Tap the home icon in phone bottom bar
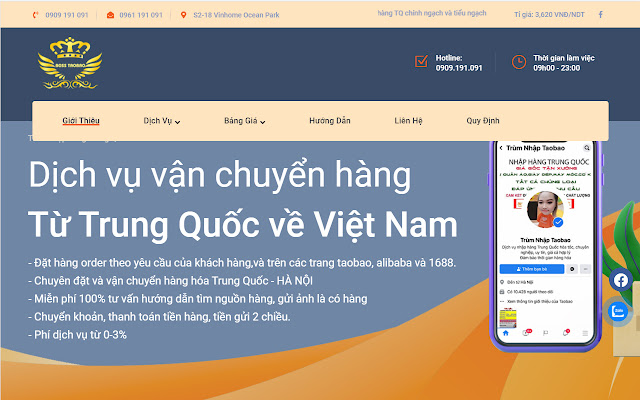This screenshot has width=640, height=400. [x=506, y=333]
